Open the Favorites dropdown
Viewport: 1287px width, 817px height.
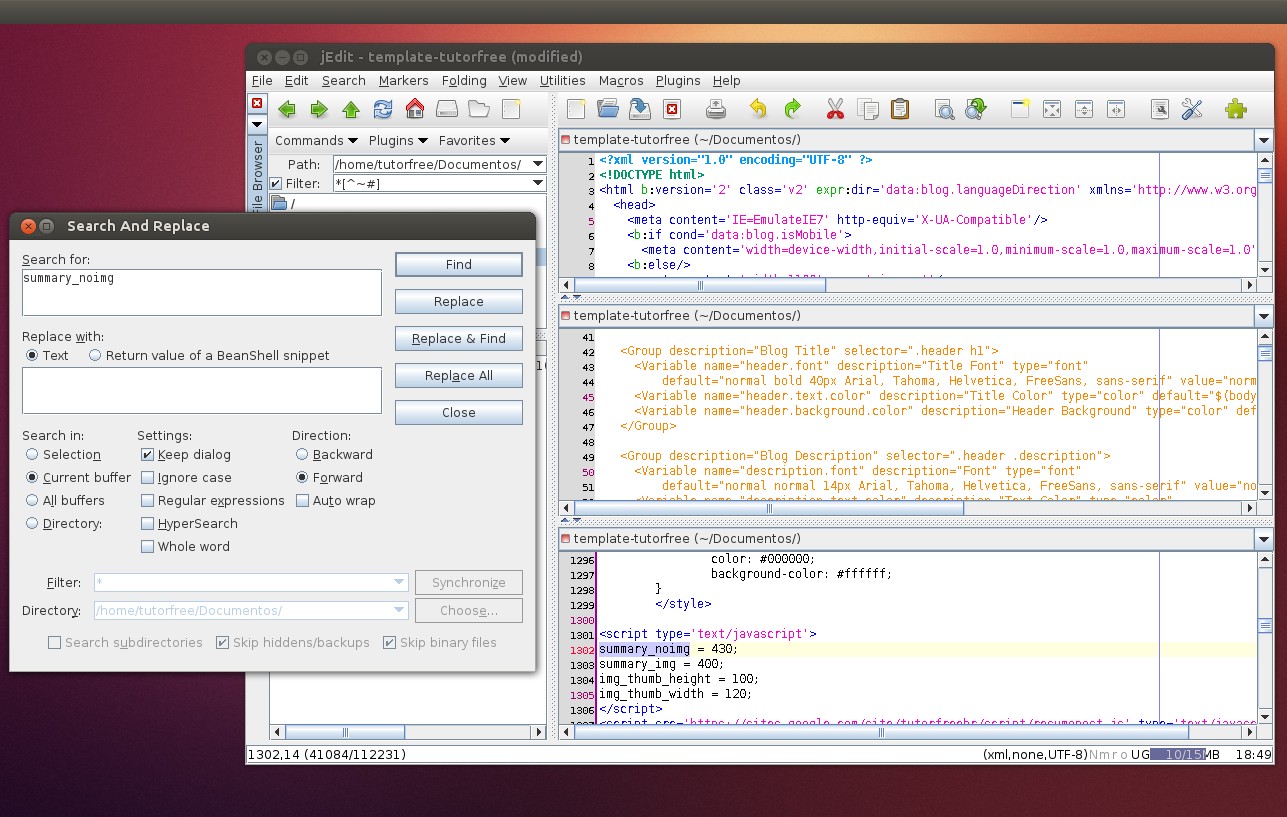pyautogui.click(x=474, y=141)
